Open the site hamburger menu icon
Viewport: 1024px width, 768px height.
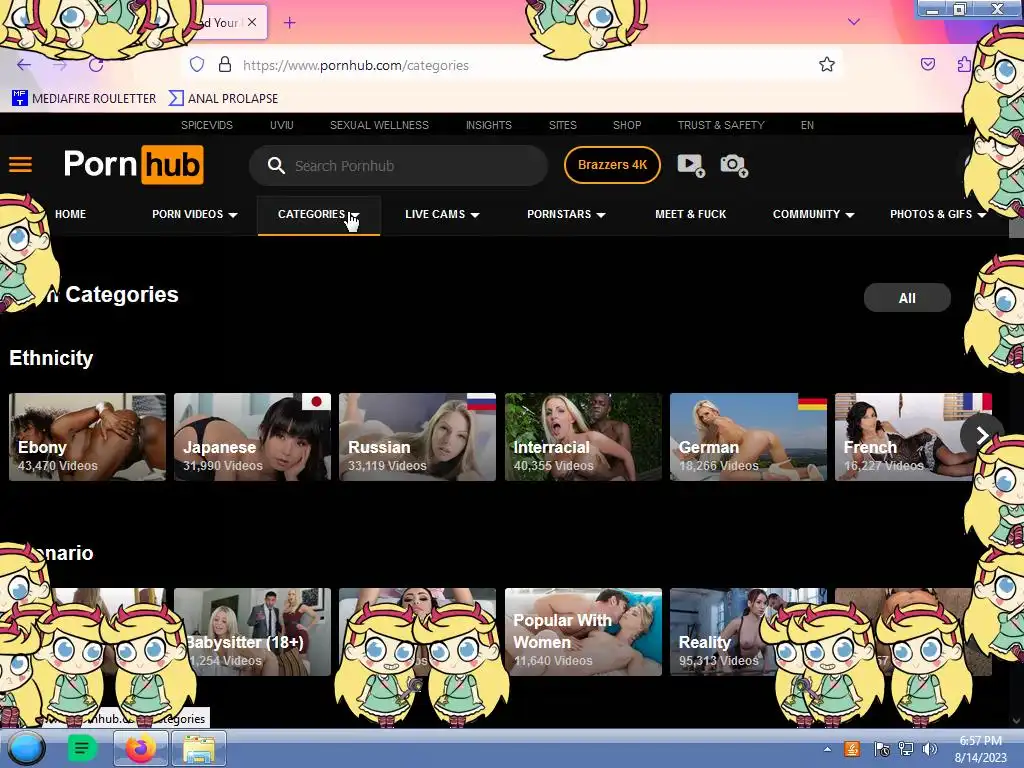click(x=20, y=165)
